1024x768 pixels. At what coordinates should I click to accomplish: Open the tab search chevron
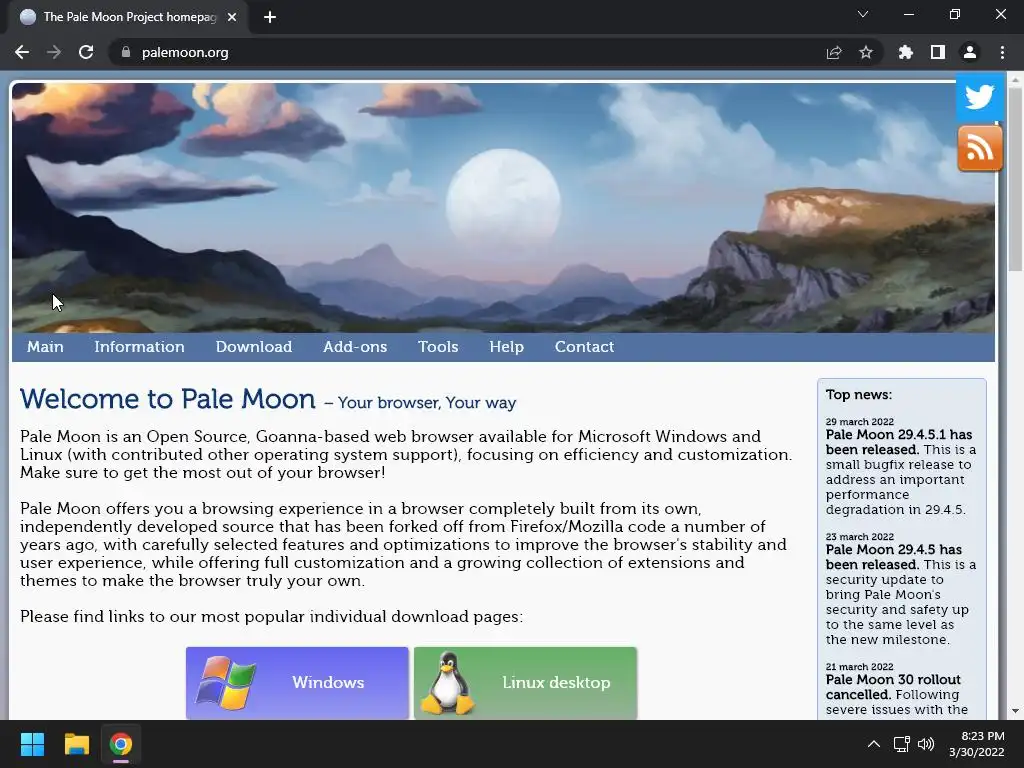pyautogui.click(x=863, y=14)
